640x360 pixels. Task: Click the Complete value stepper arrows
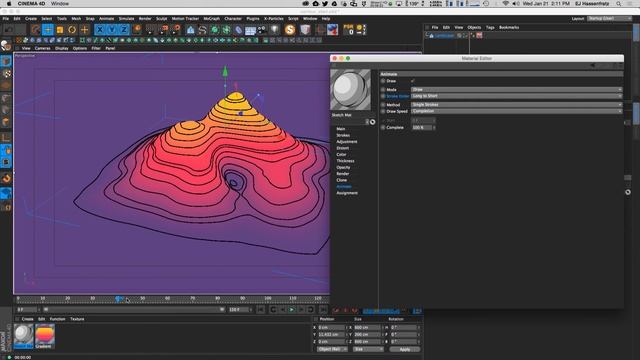tap(434, 127)
